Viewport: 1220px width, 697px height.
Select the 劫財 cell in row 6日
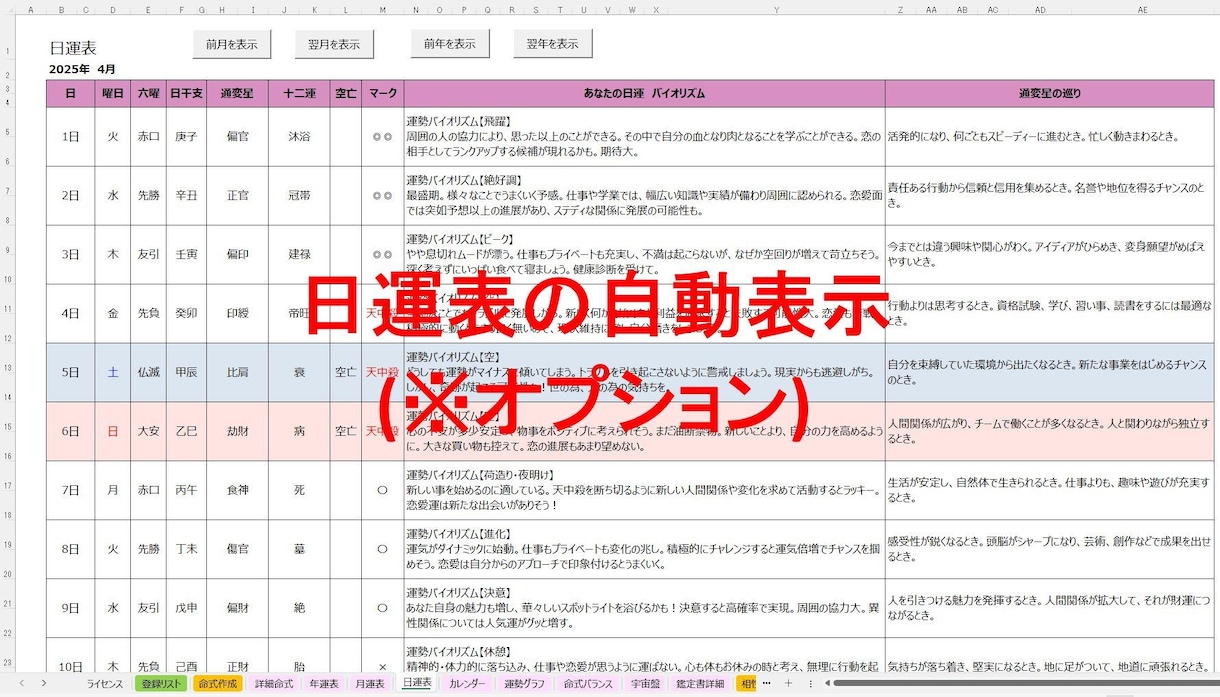(237, 431)
